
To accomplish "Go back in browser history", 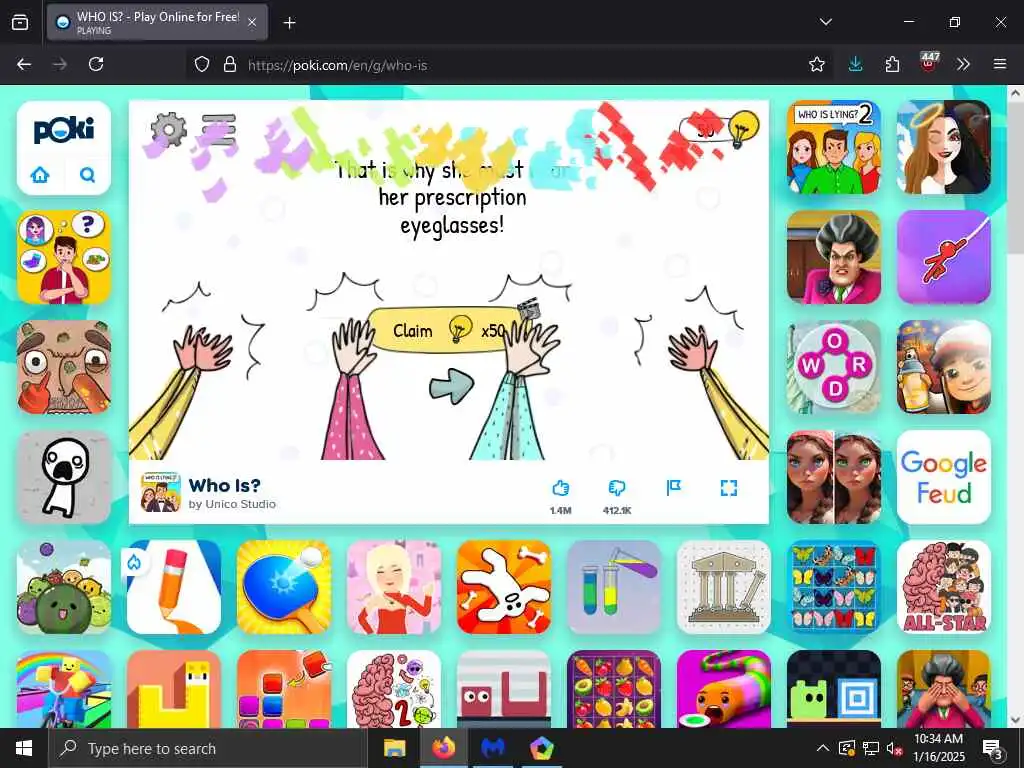I will coord(24,64).
